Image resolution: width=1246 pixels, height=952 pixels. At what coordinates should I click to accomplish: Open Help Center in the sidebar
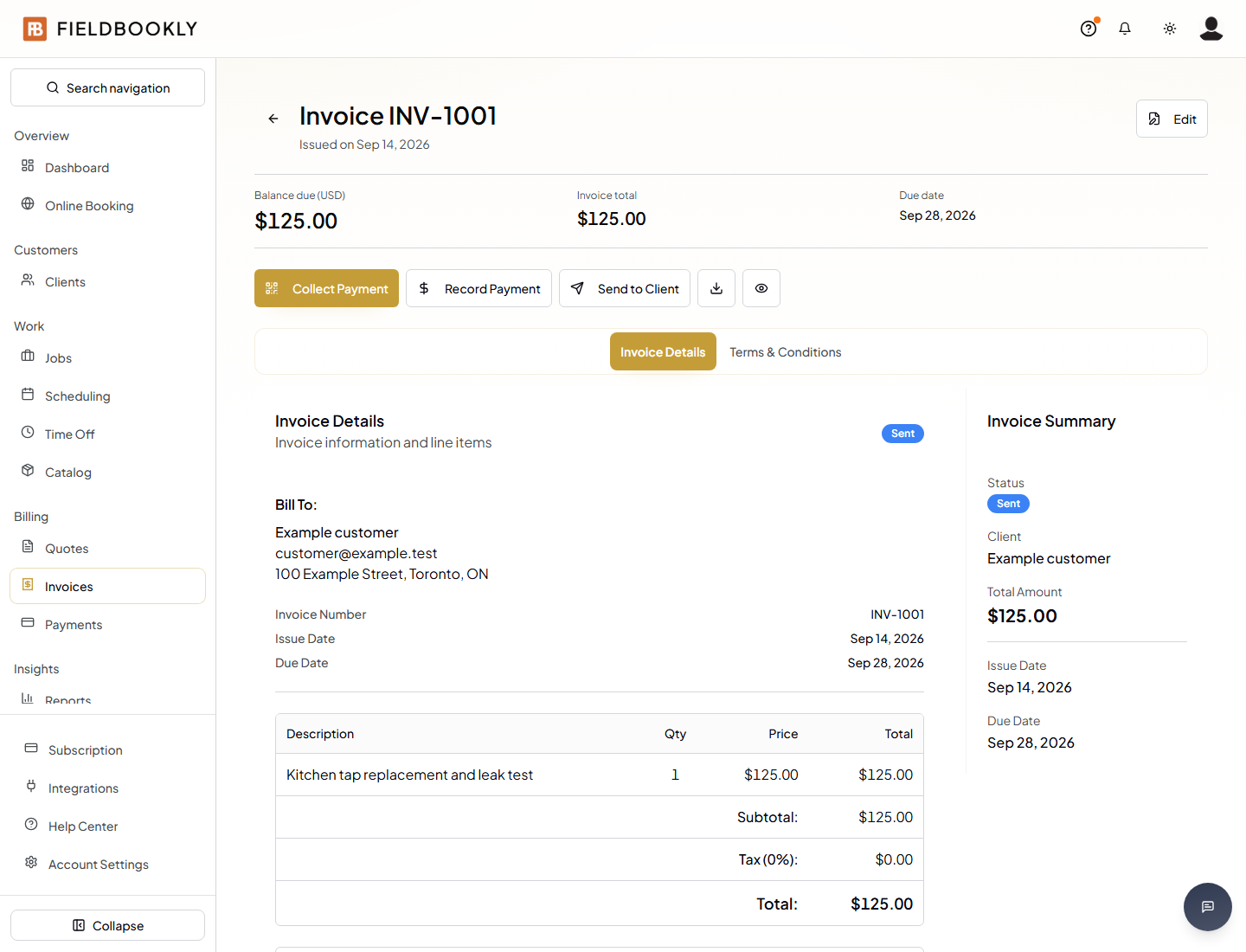(107, 826)
